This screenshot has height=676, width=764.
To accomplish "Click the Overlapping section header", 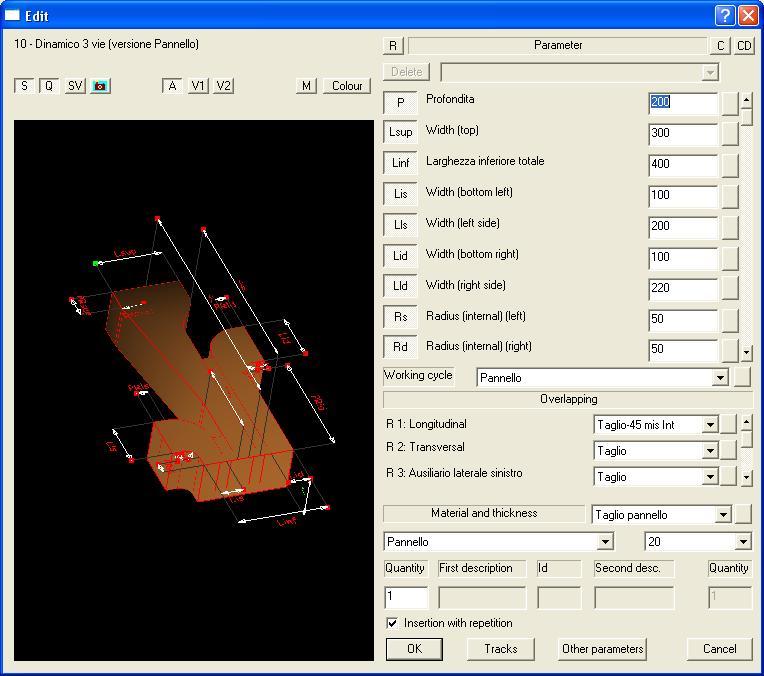I will click(568, 399).
